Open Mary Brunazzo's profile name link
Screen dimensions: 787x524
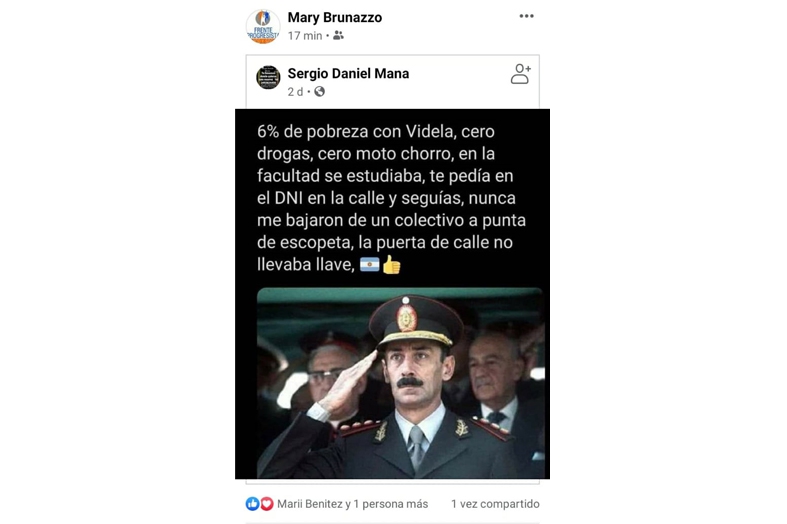pyautogui.click(x=334, y=18)
